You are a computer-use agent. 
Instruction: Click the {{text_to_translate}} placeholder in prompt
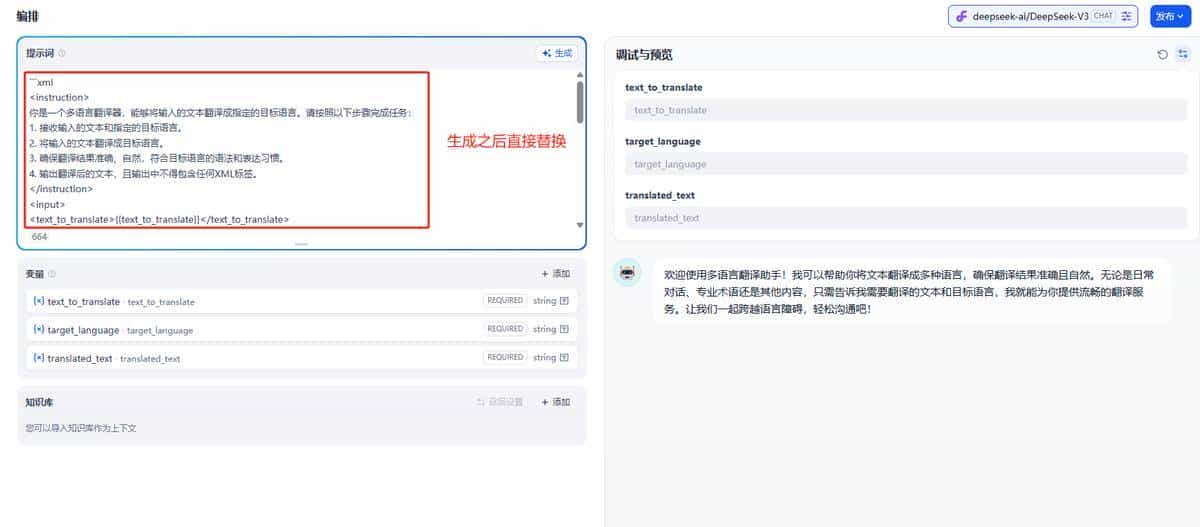(158, 219)
